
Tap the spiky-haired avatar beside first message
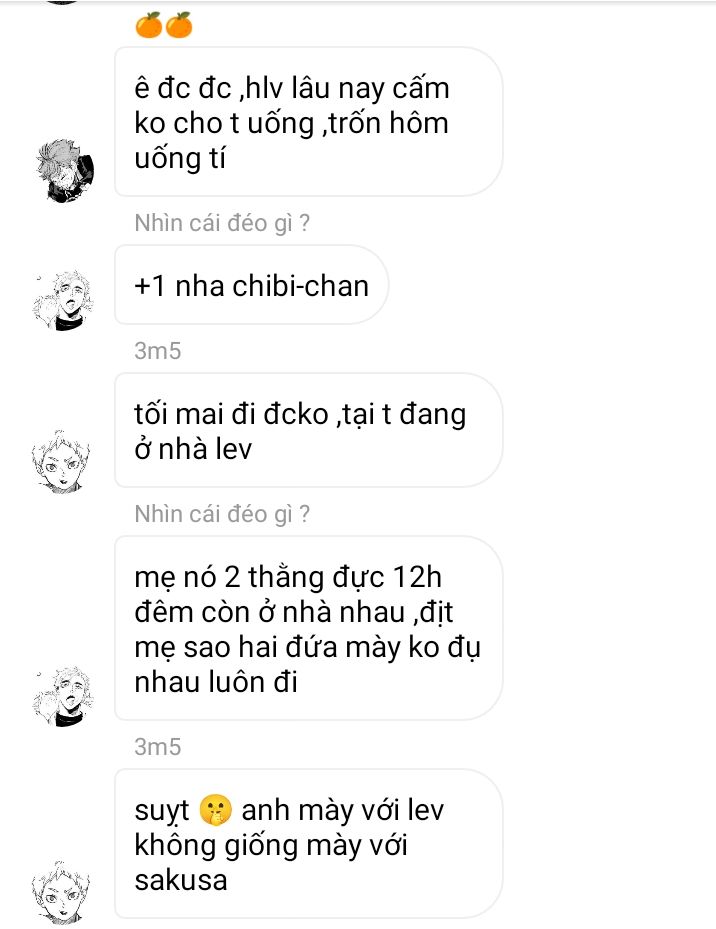pyautogui.click(x=65, y=170)
